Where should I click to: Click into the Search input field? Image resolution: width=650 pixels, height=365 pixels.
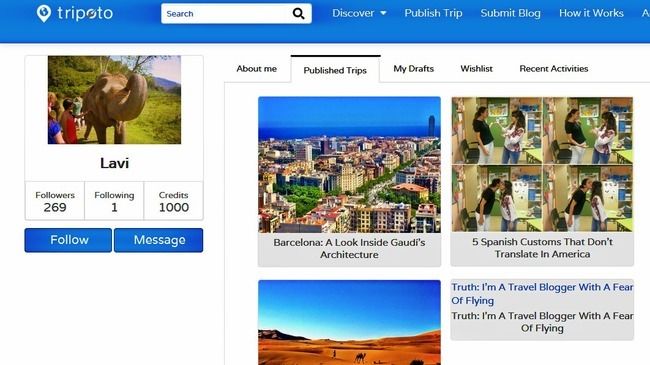(x=226, y=14)
